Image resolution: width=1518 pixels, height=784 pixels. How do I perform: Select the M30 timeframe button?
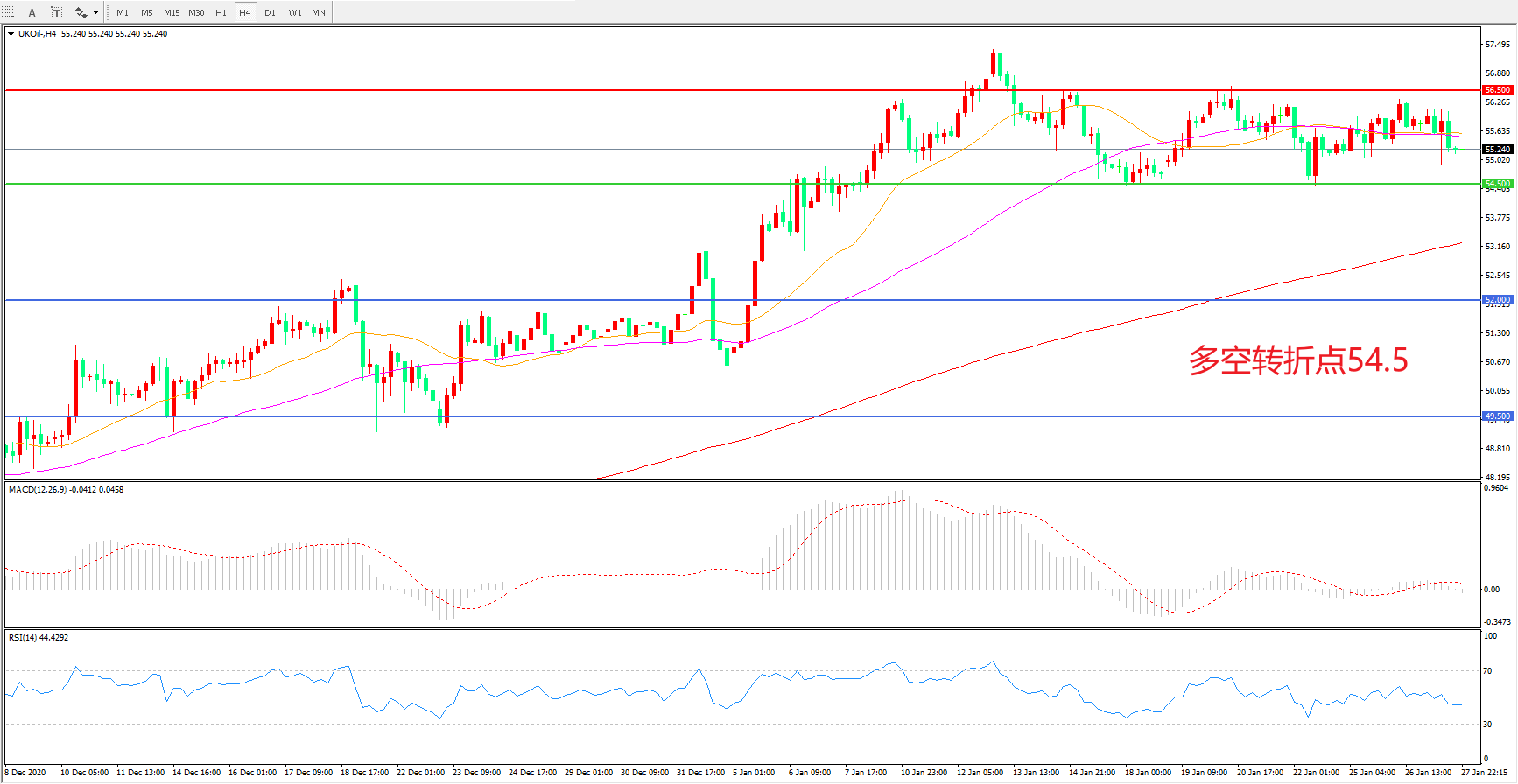[196, 12]
